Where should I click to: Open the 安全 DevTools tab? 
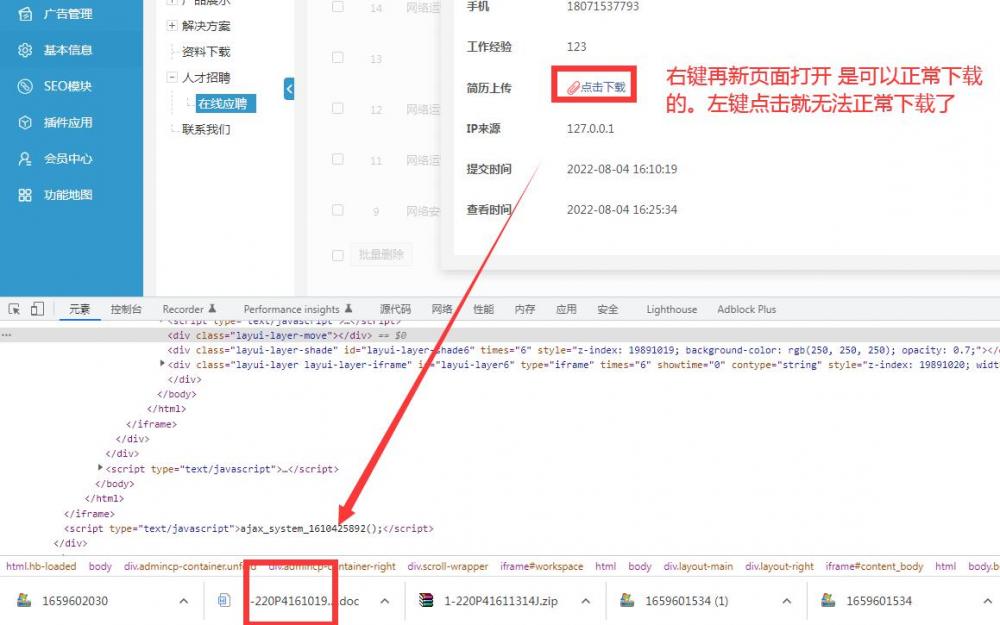[x=608, y=309]
